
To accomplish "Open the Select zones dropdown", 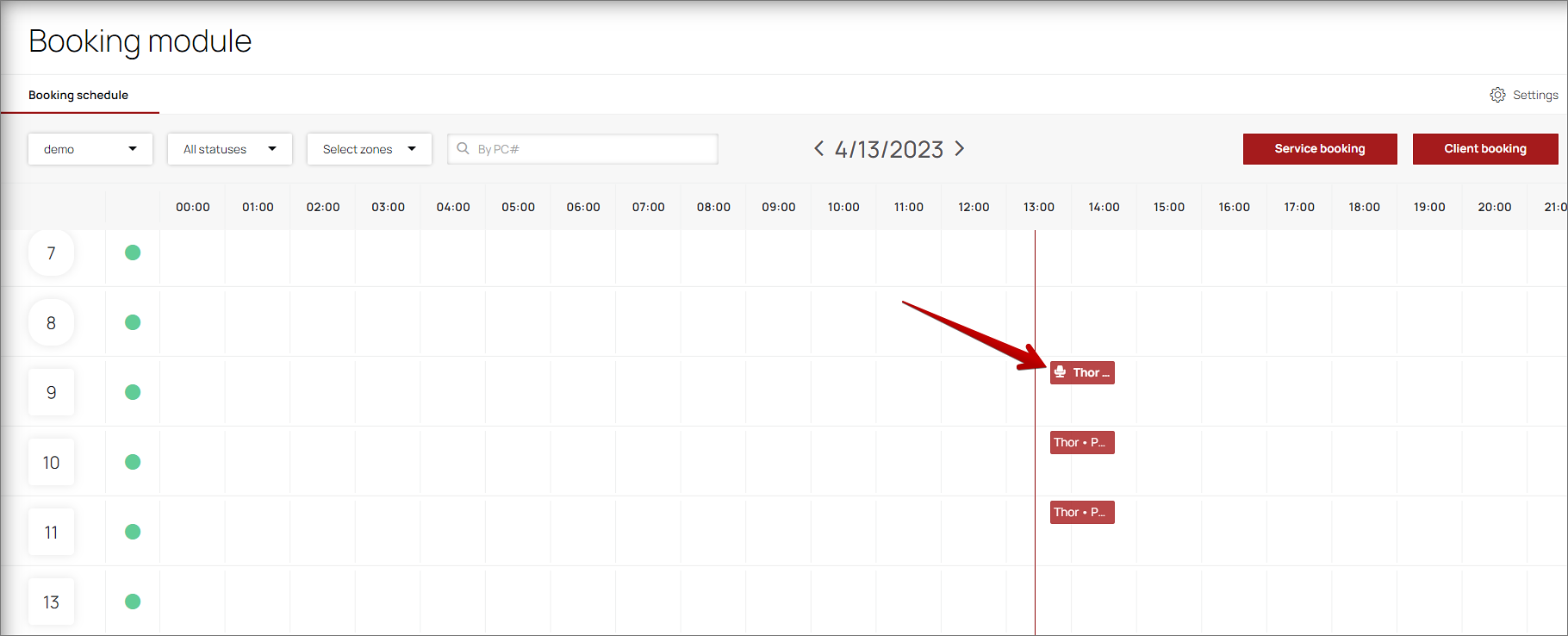I will [370, 149].
